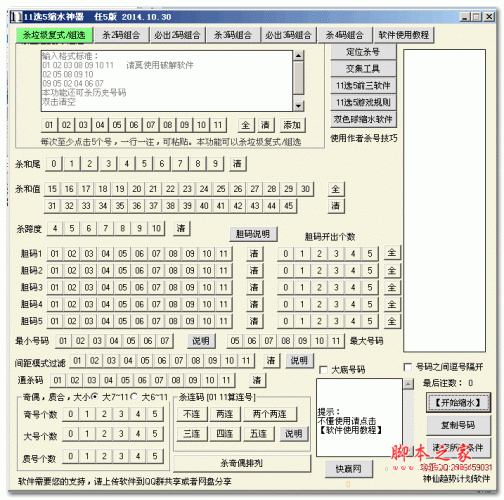This screenshot has width=504, height=500.
Task: Toggle 杀跨度 value 4
Action: click(55, 228)
